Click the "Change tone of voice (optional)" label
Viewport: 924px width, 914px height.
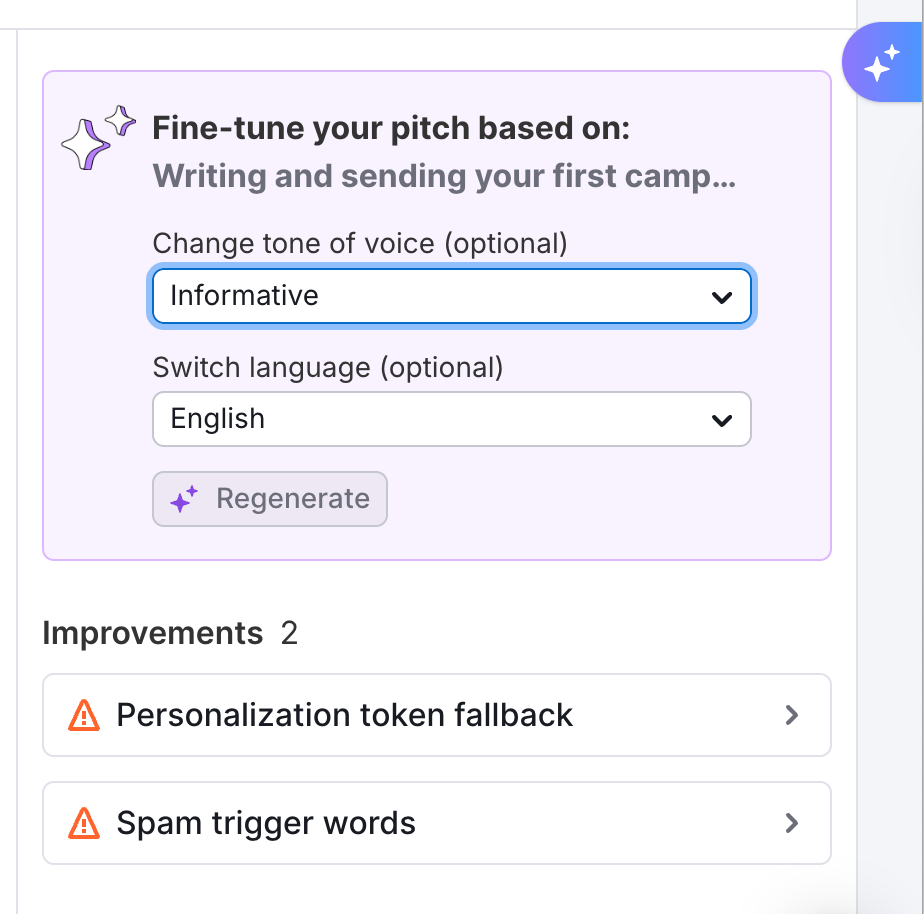(360, 243)
